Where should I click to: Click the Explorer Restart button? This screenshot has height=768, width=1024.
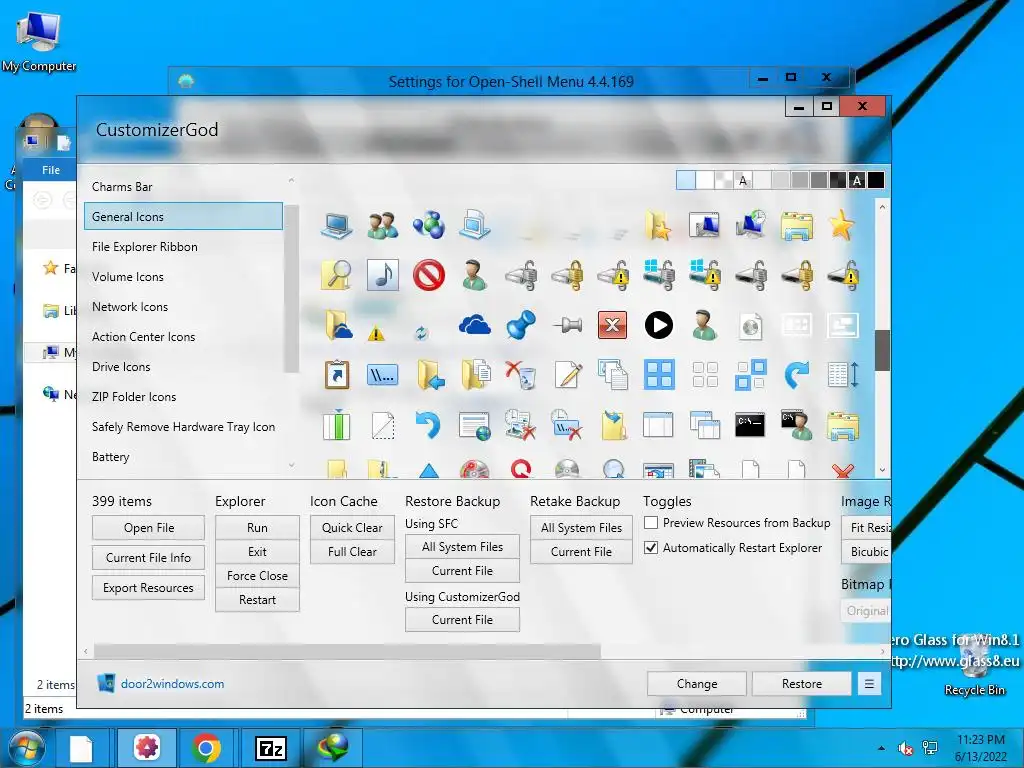coord(257,600)
